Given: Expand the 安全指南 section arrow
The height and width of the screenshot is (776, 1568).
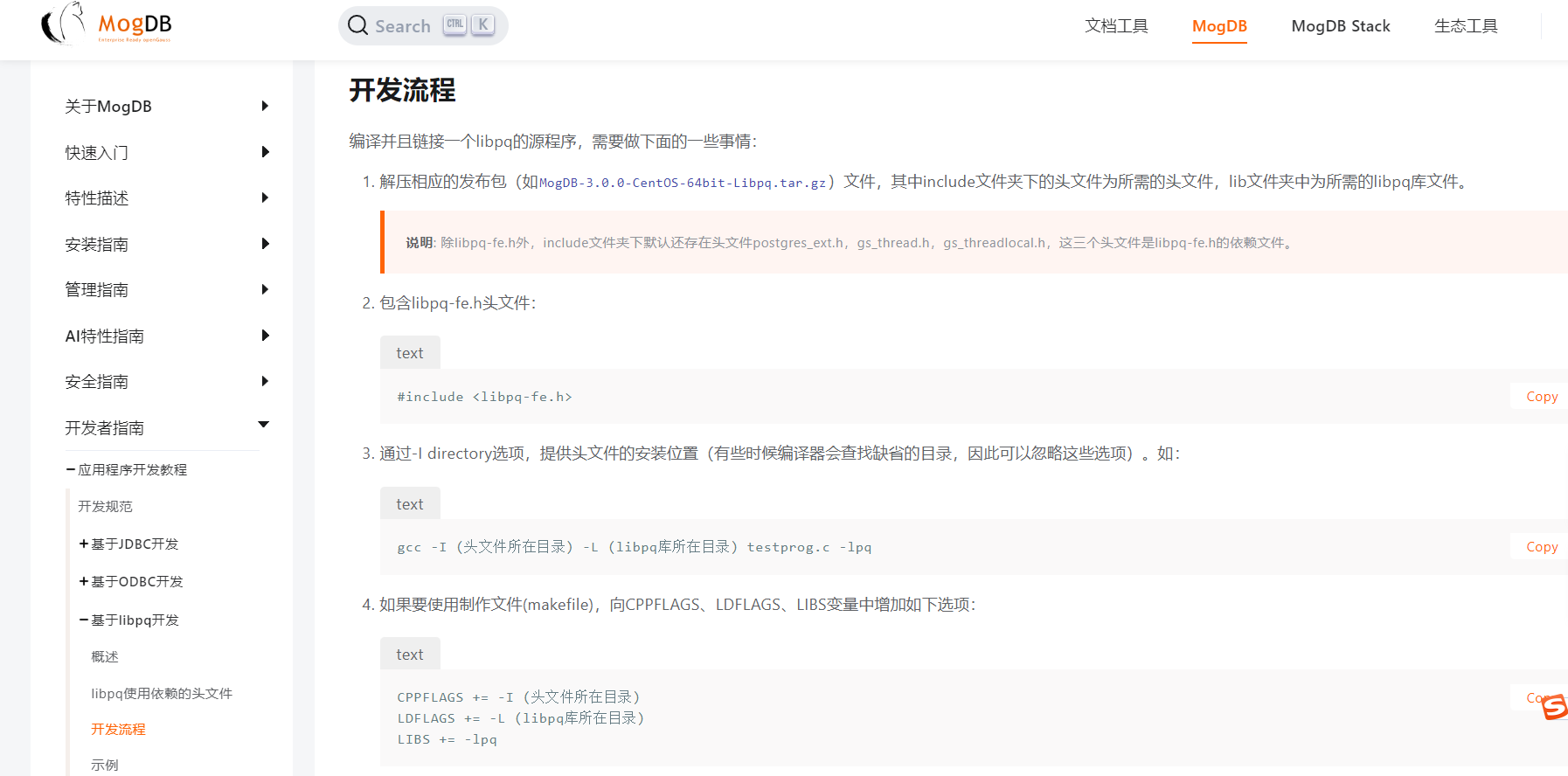Looking at the screenshot, I should click(x=265, y=381).
